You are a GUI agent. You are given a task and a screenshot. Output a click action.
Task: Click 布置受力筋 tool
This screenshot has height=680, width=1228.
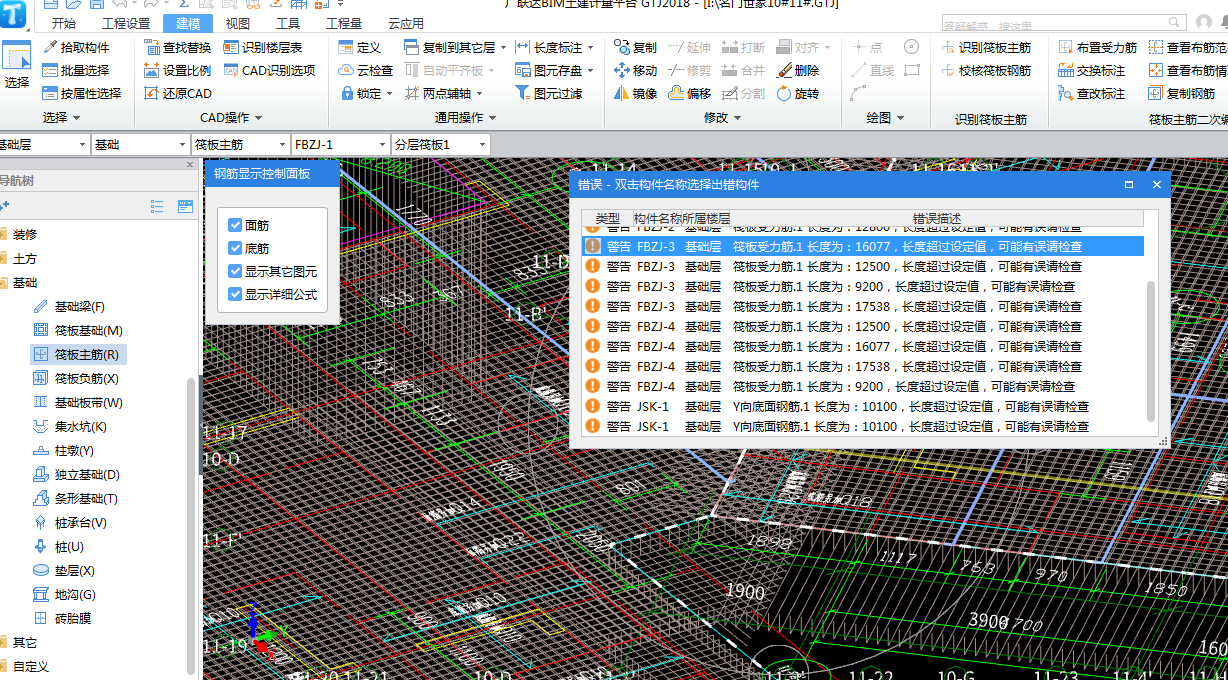tap(1097, 47)
